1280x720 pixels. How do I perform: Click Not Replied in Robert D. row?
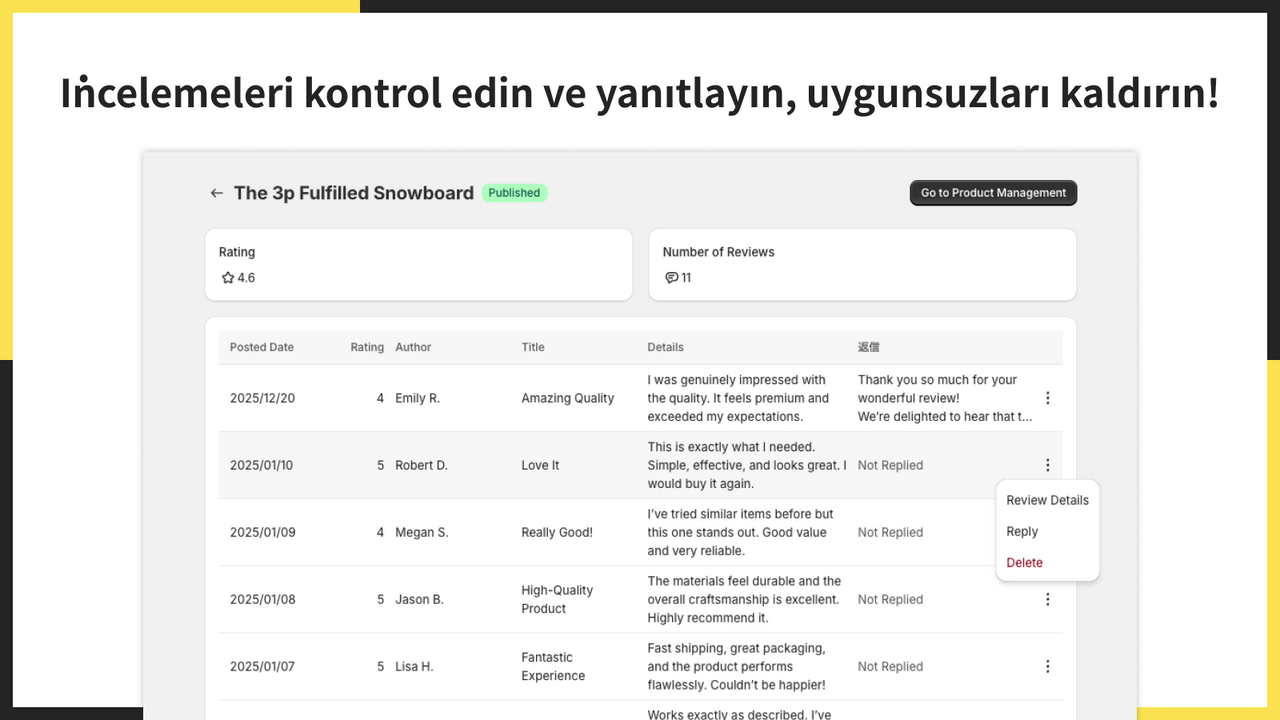pos(890,465)
